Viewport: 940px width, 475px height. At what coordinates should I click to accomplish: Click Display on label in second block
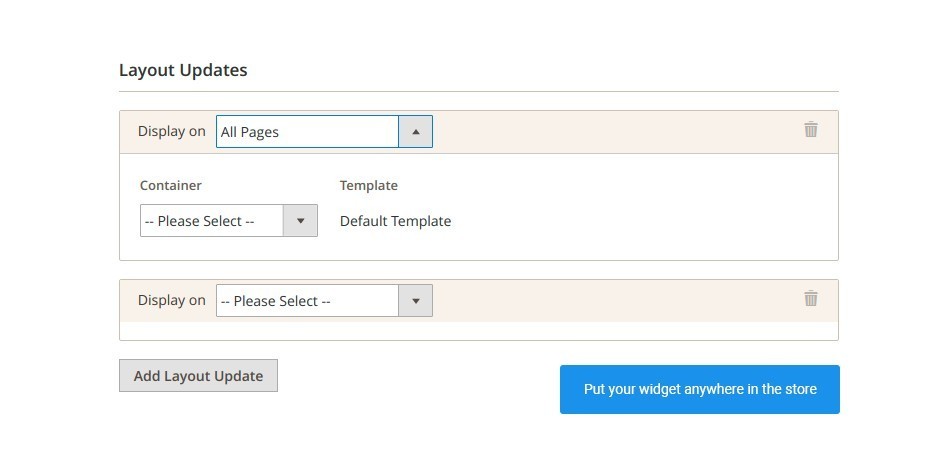coord(171,300)
